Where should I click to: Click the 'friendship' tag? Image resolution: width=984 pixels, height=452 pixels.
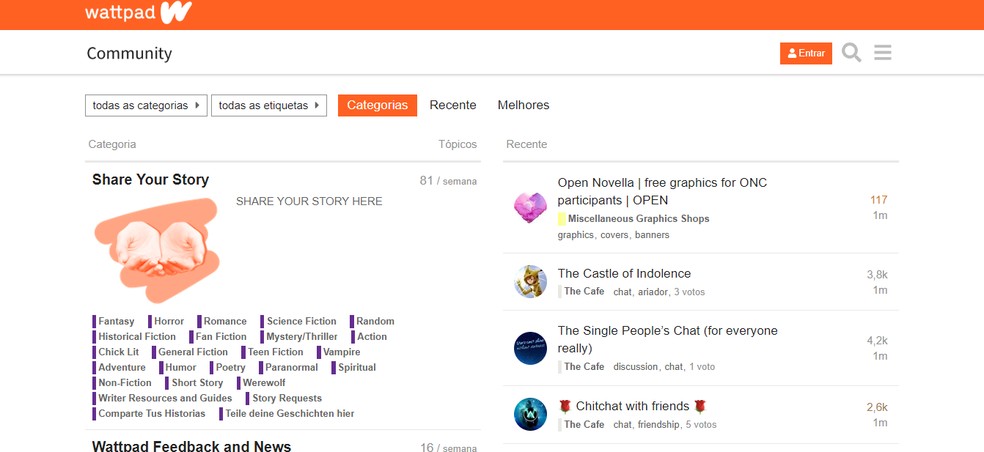[658, 425]
